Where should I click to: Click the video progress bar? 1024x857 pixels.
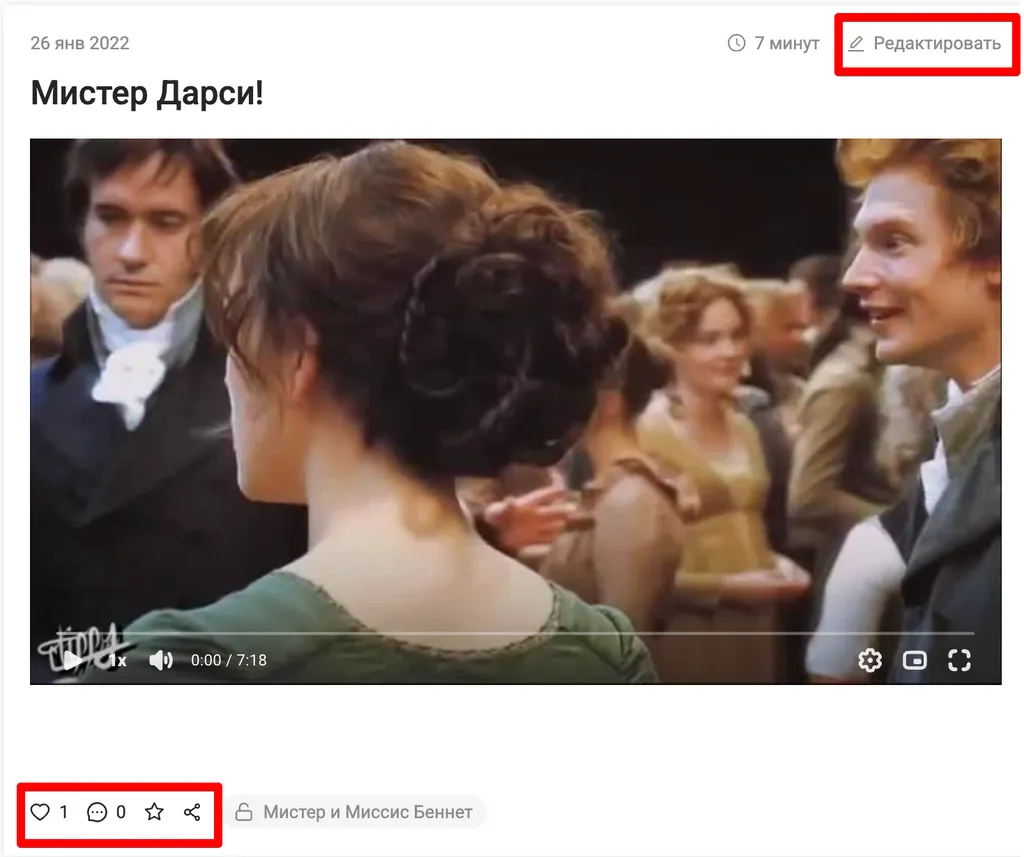point(500,633)
